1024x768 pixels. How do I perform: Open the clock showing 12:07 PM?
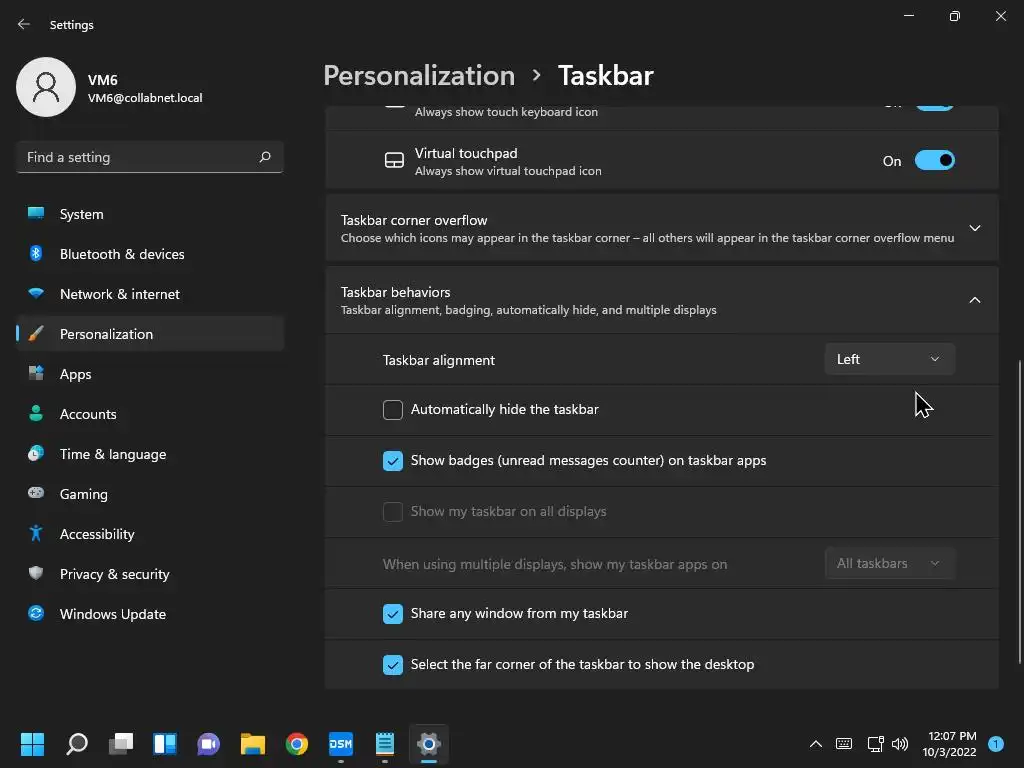[950, 744]
